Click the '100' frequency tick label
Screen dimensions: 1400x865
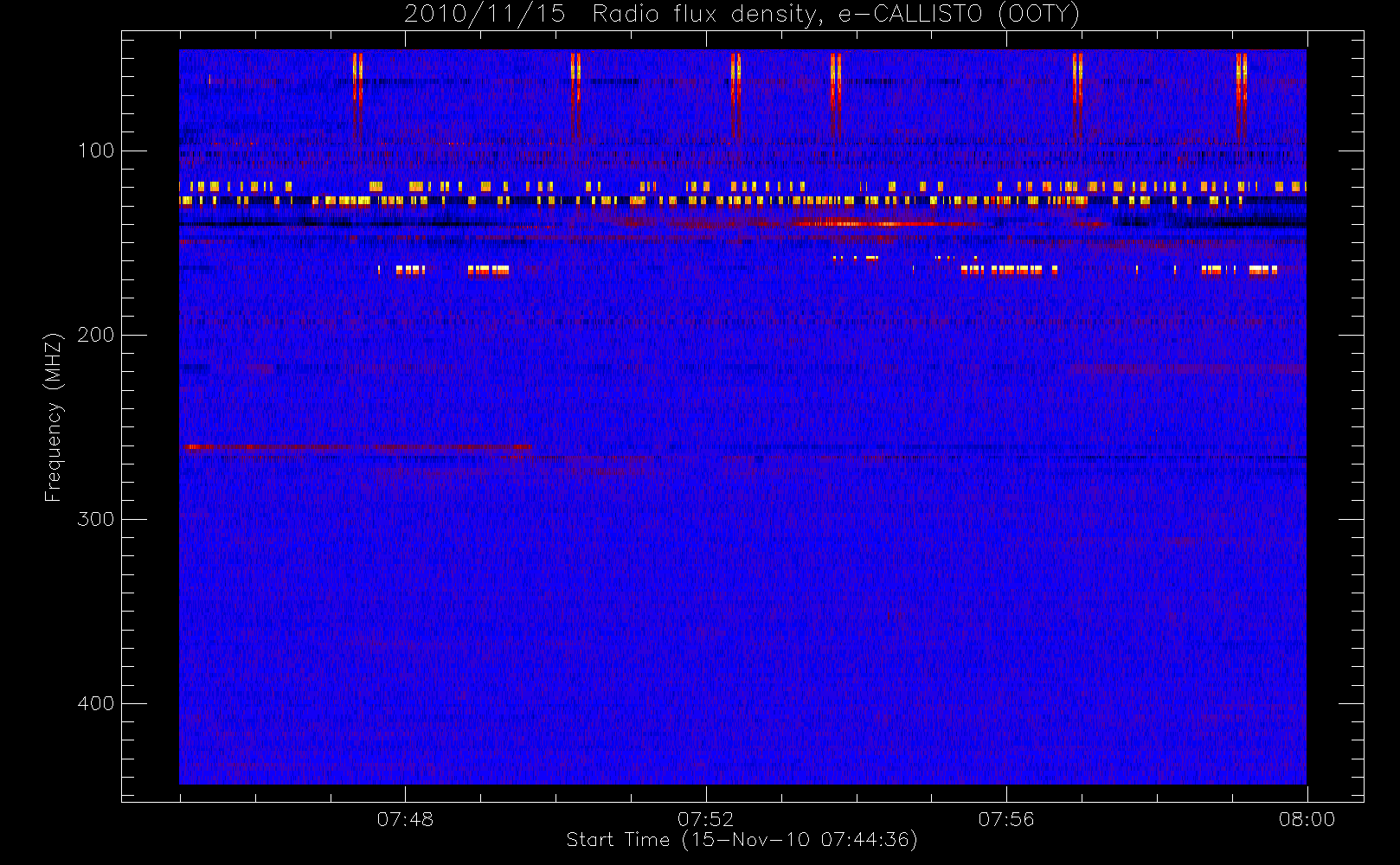pyautogui.click(x=95, y=151)
